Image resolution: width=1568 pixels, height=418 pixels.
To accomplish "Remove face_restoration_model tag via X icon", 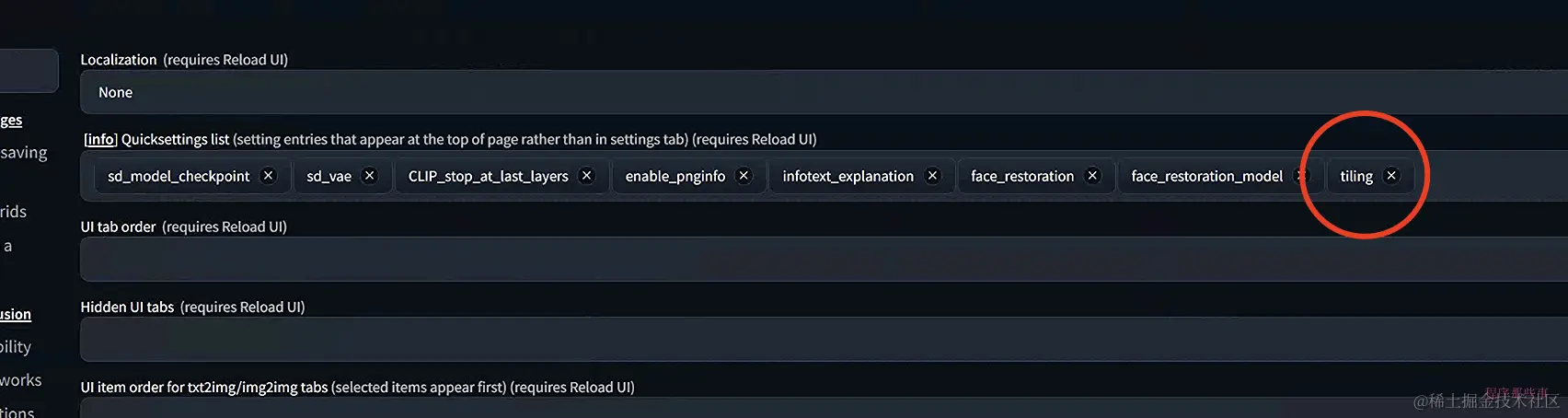I will [1301, 176].
